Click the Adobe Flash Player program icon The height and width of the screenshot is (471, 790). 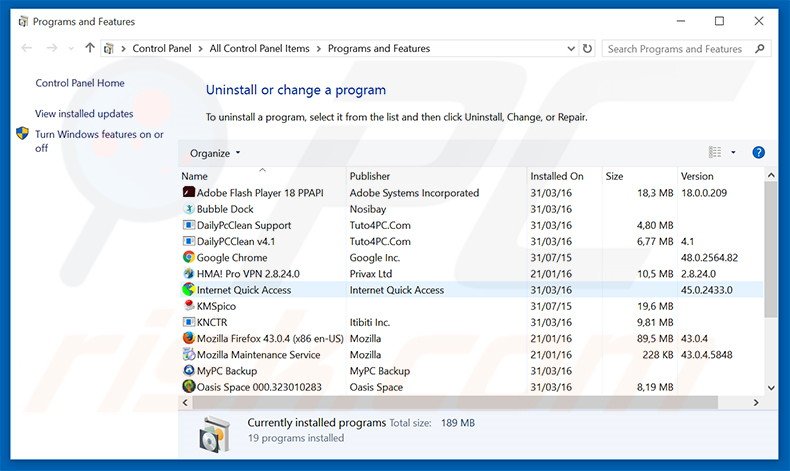point(188,192)
